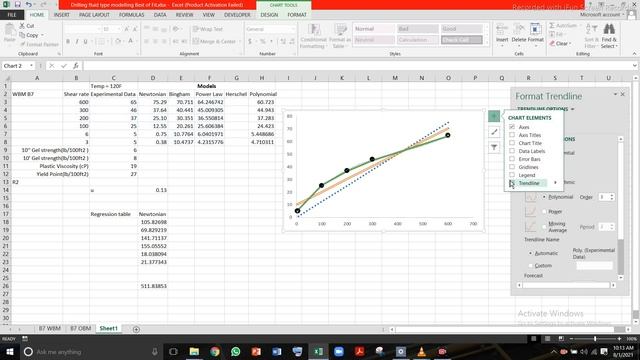Viewport: 640px width, 360px height.
Task: Open File Explorer in taskbar
Action: [194, 351]
